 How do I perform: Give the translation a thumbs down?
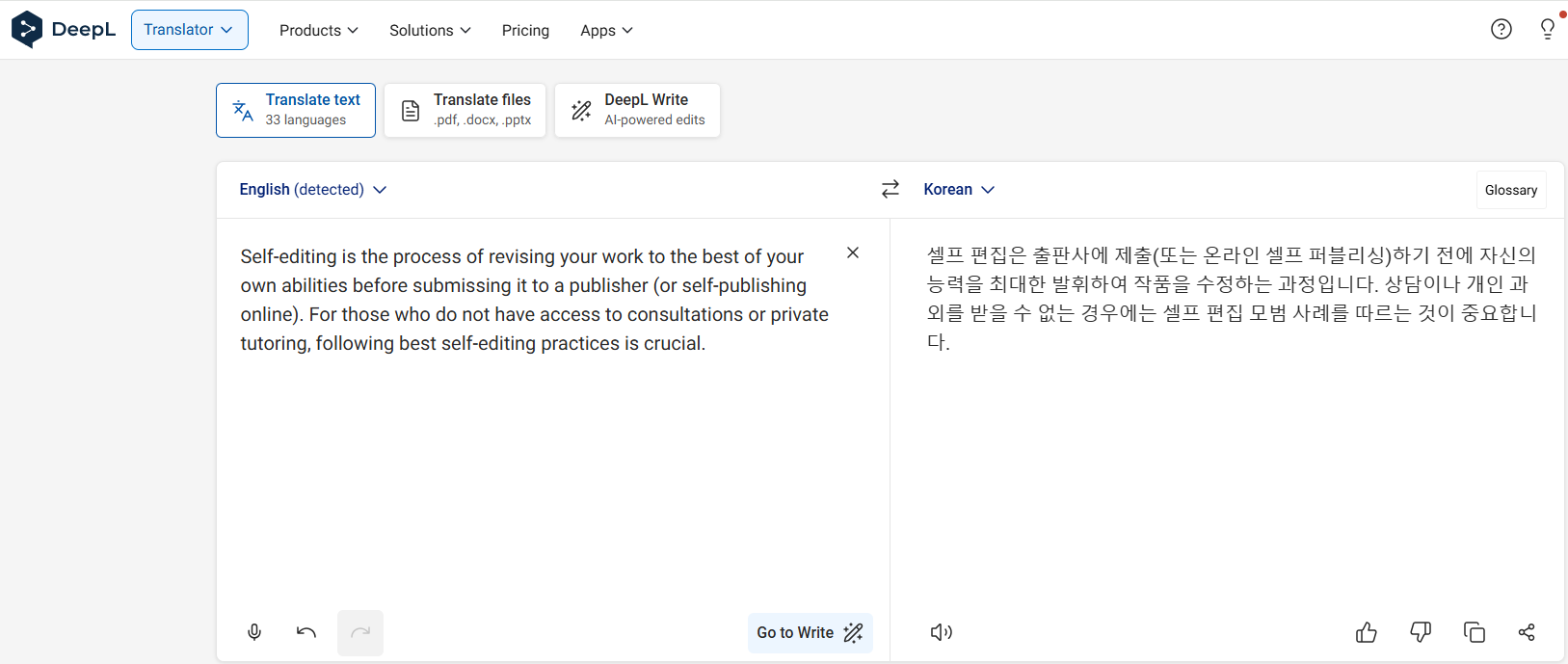point(1420,632)
